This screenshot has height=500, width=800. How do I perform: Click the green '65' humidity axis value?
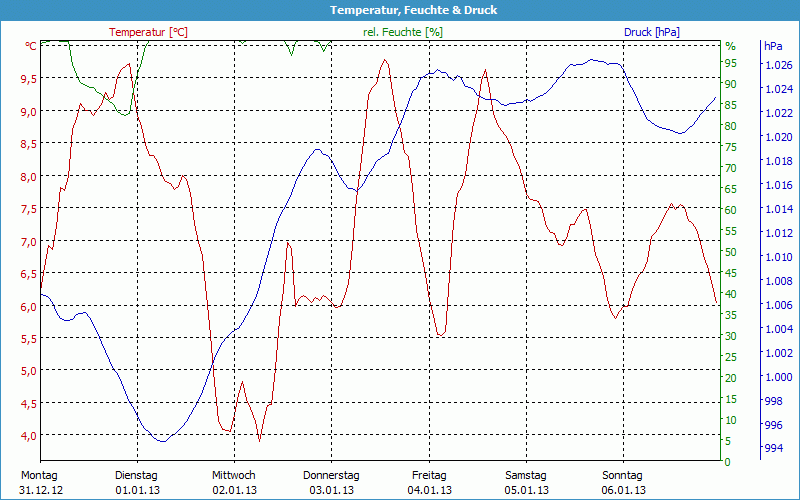pos(731,189)
